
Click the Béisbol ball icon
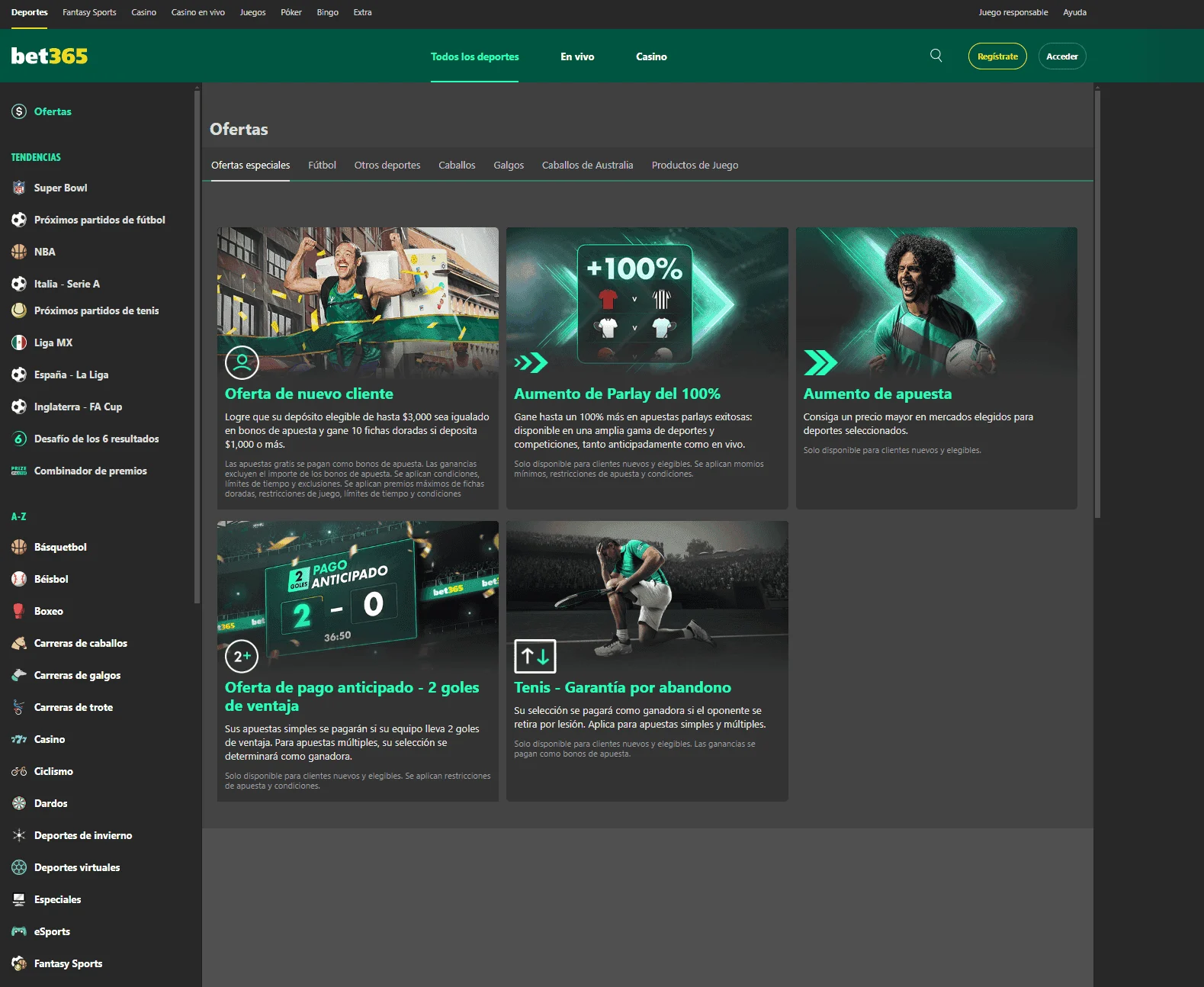[19, 579]
